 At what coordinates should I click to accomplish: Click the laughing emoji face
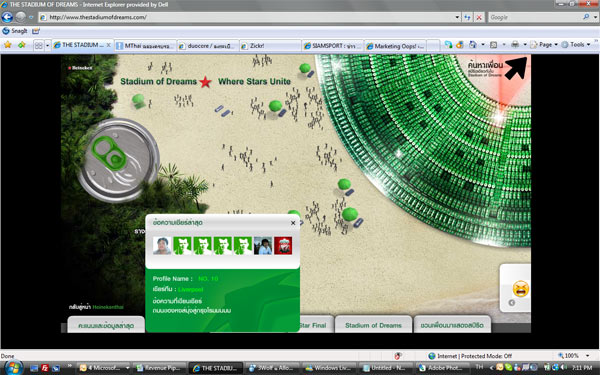click(x=521, y=289)
